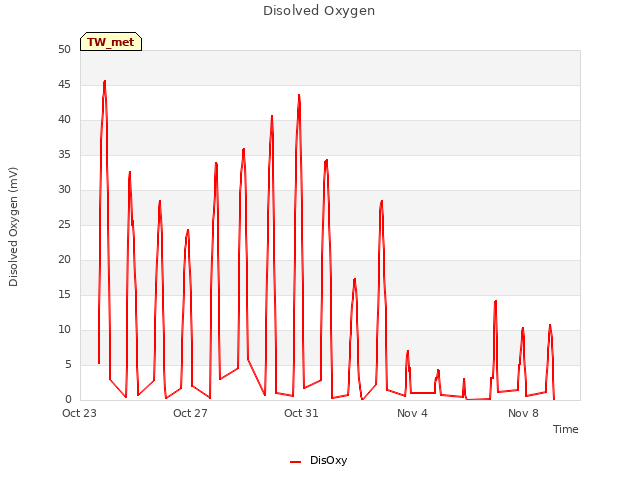Click the red DisOxy legend line swatch
This screenshot has height=480, width=640.
point(295,462)
